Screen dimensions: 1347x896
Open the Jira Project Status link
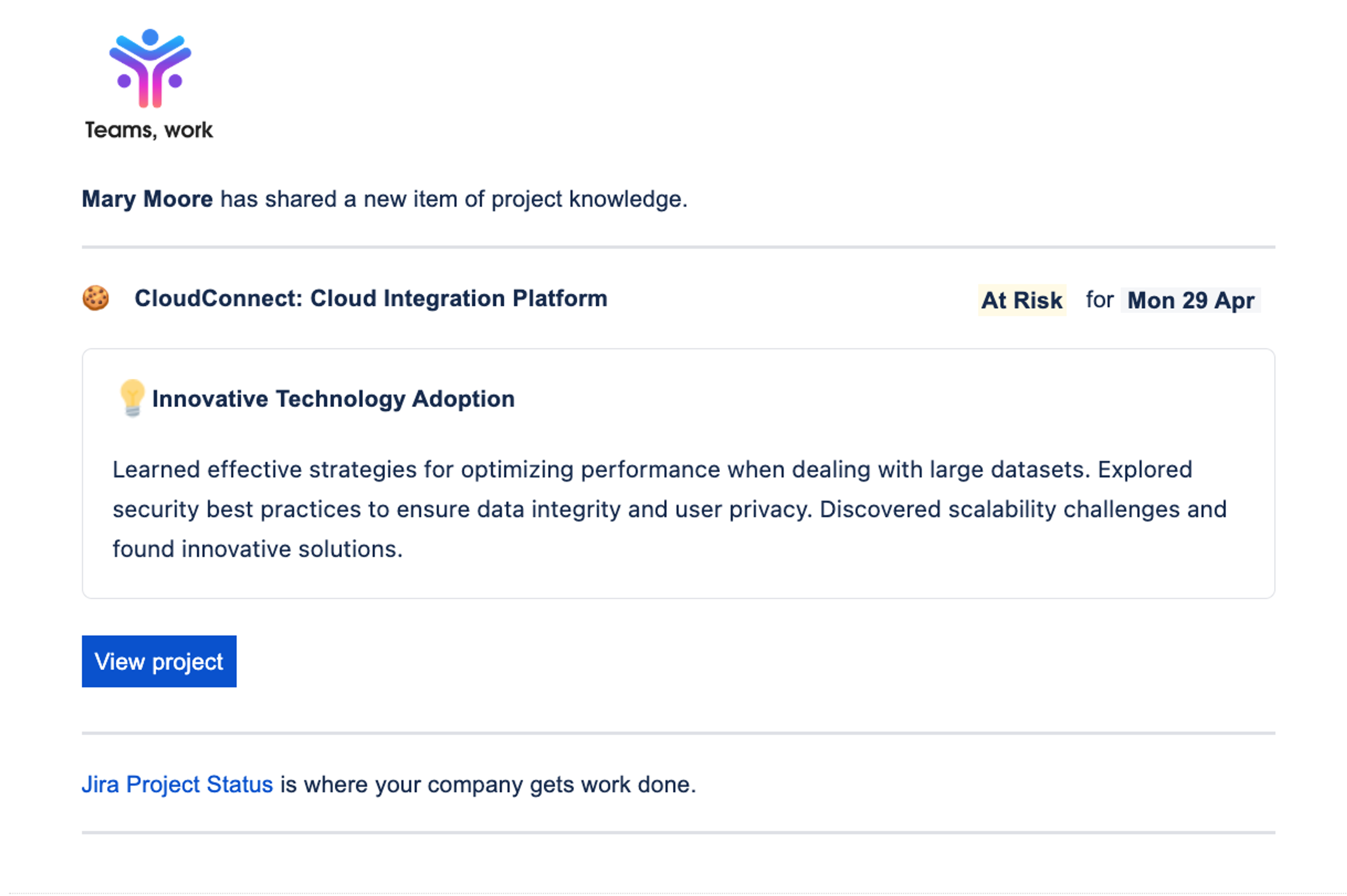(177, 784)
